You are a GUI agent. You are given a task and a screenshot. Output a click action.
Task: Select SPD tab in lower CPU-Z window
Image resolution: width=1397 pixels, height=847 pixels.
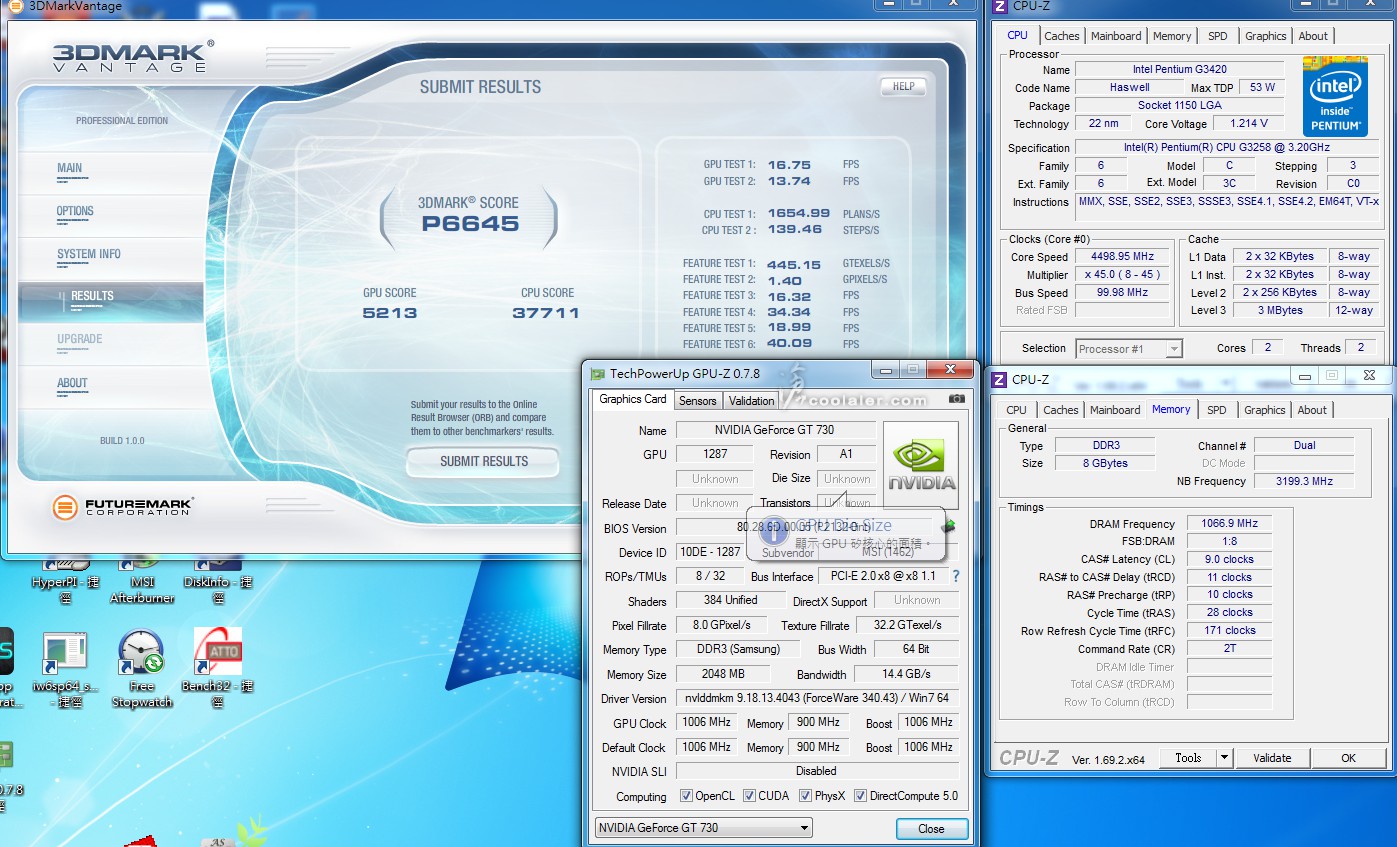click(x=1216, y=410)
